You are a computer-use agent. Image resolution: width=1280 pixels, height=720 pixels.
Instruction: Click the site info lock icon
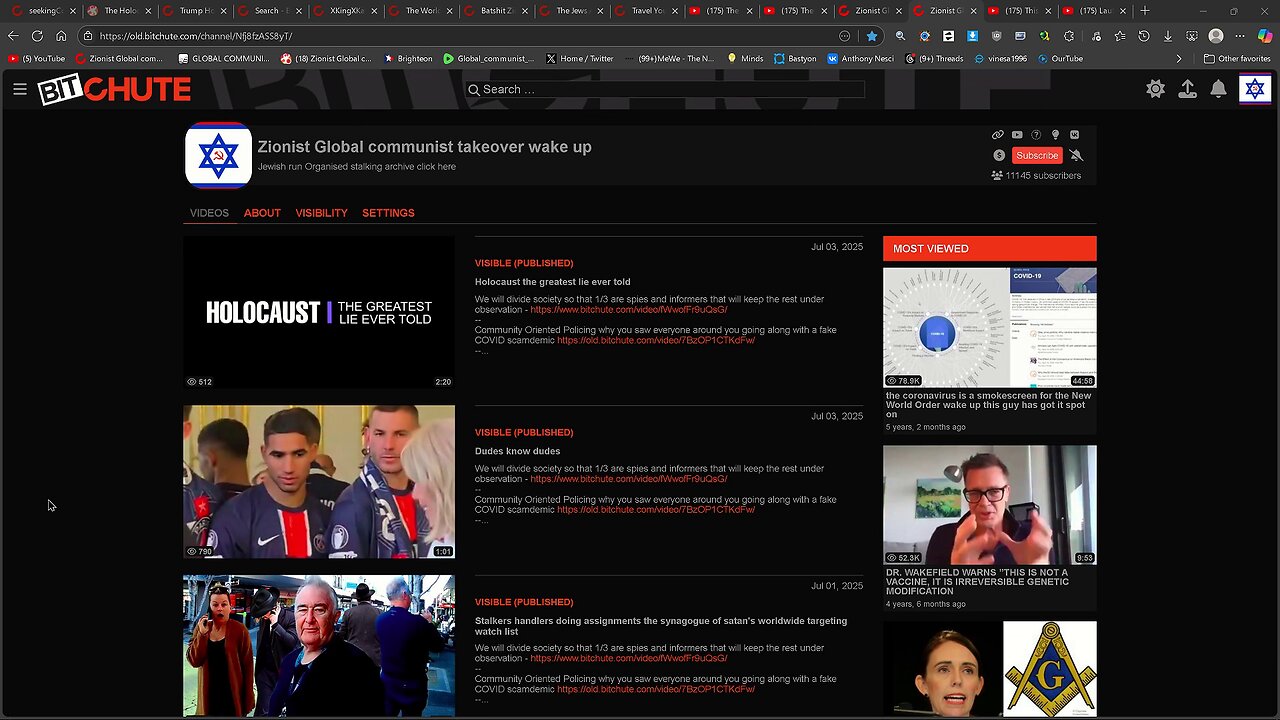click(88, 35)
